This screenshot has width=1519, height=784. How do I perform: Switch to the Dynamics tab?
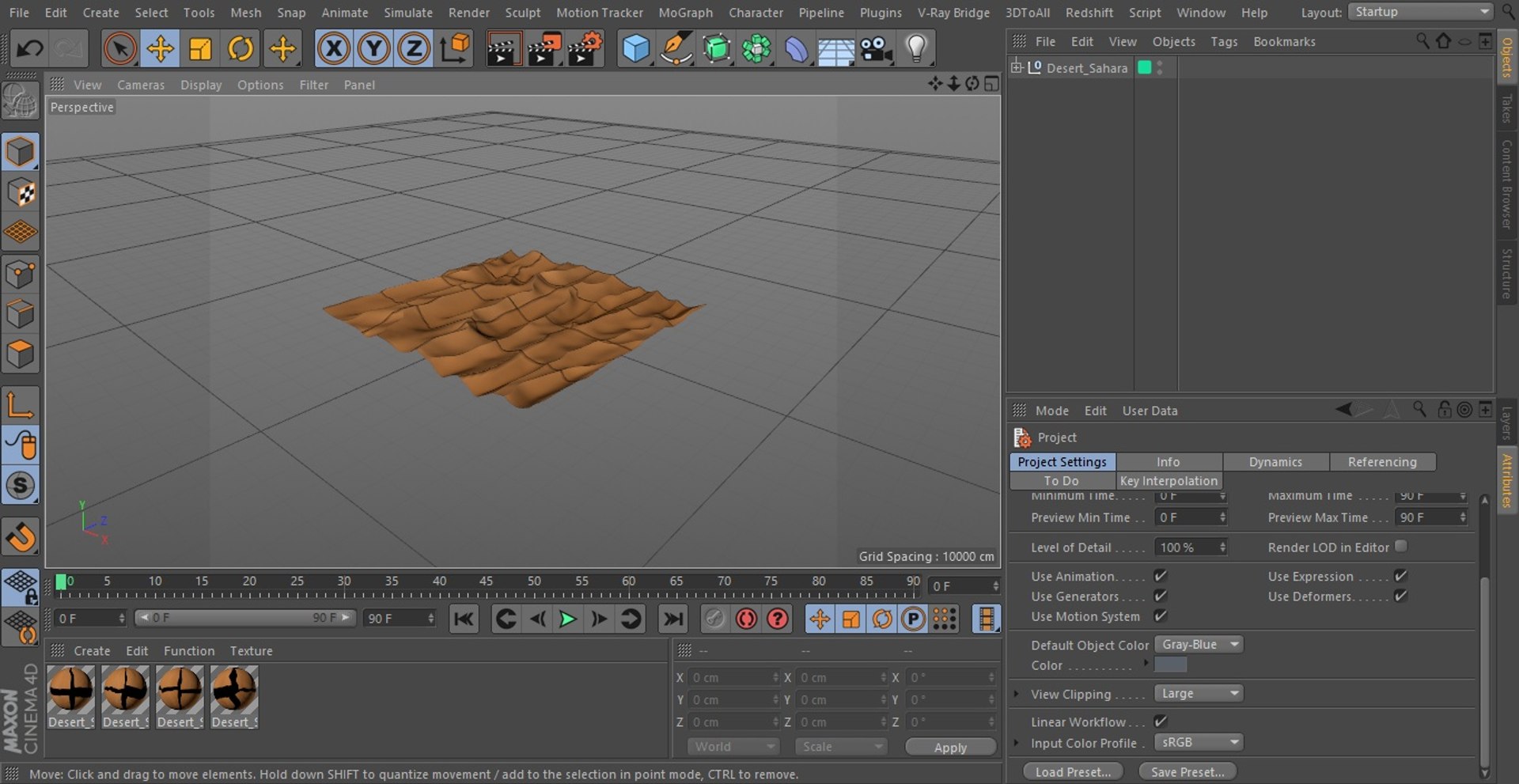pos(1275,462)
